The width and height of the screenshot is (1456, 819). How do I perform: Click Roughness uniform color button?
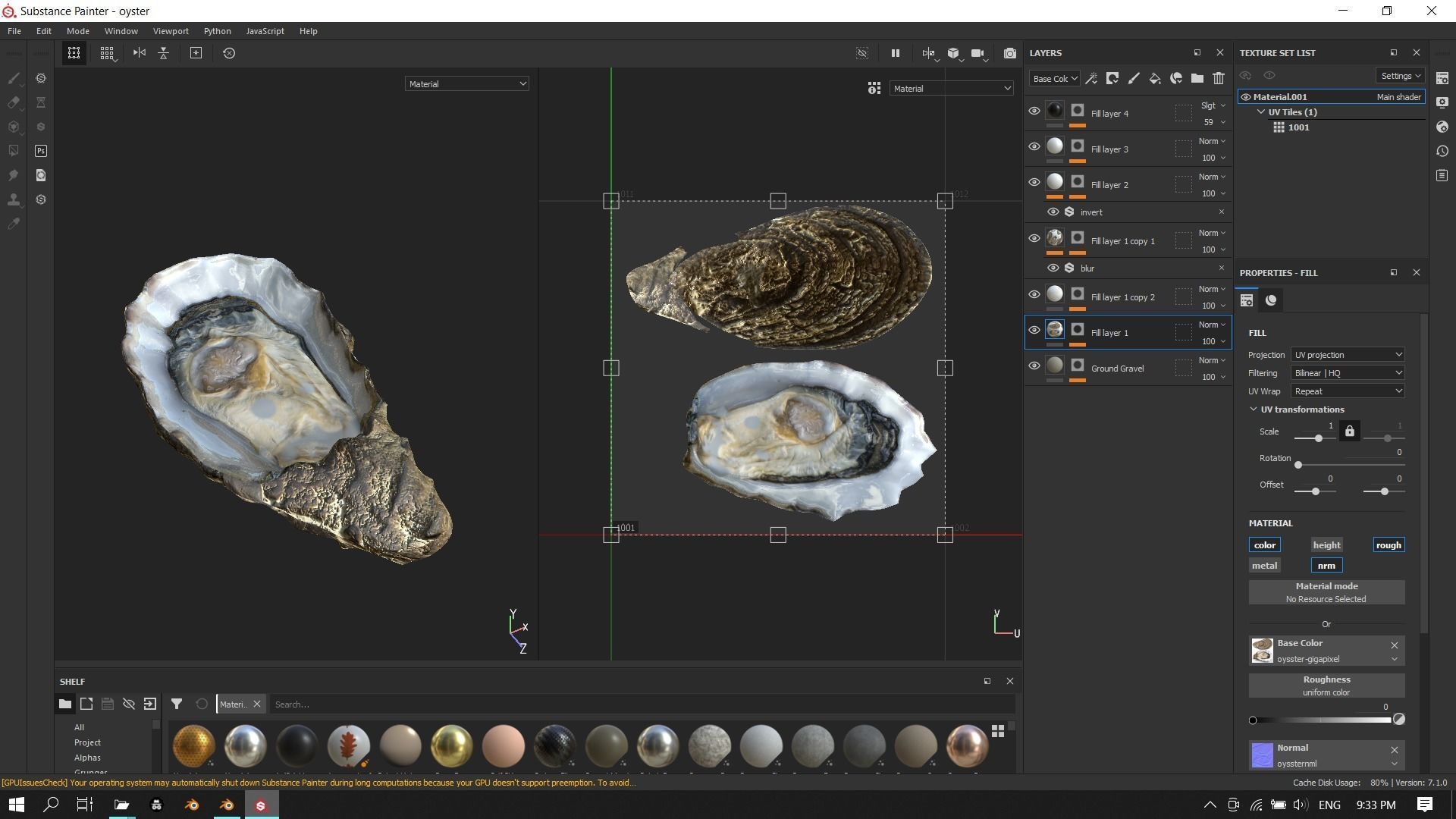click(x=1327, y=686)
